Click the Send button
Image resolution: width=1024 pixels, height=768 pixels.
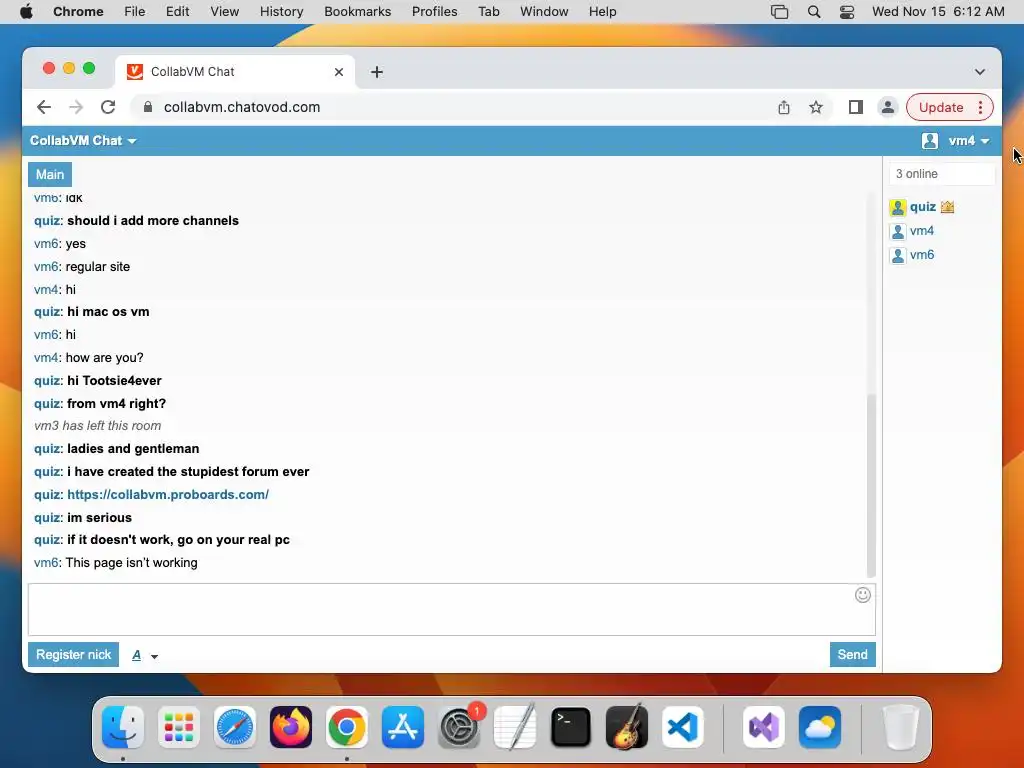click(x=852, y=654)
